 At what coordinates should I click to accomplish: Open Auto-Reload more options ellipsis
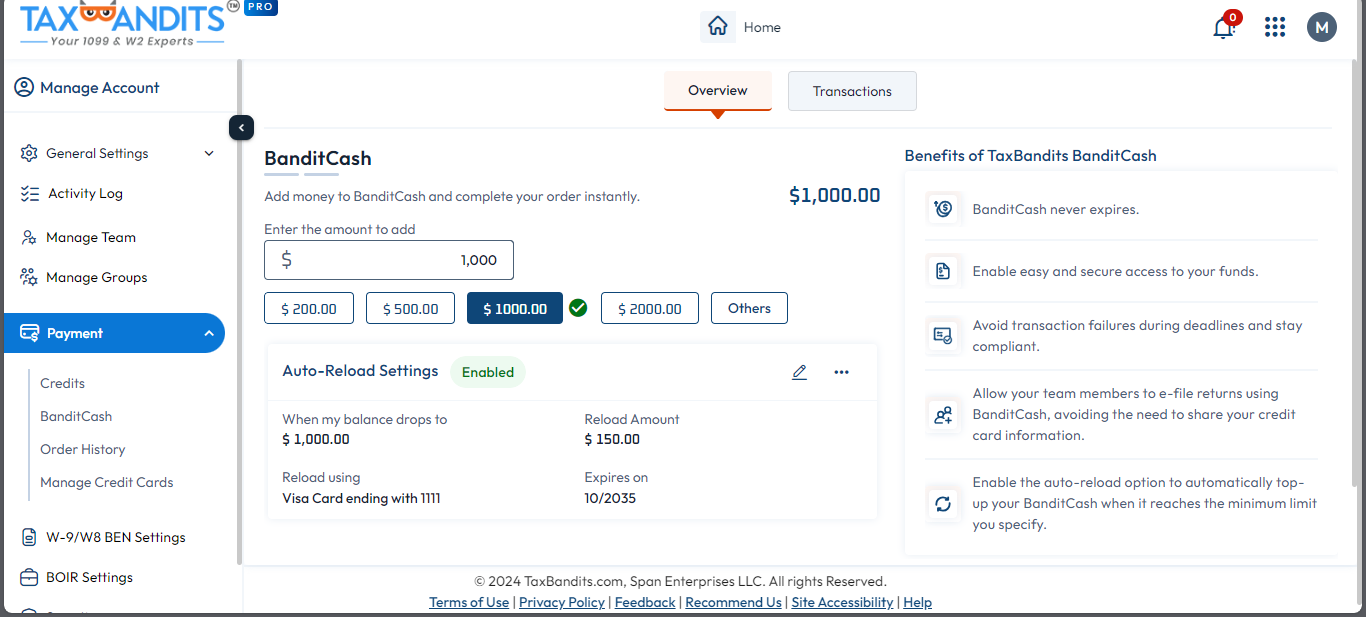point(841,372)
